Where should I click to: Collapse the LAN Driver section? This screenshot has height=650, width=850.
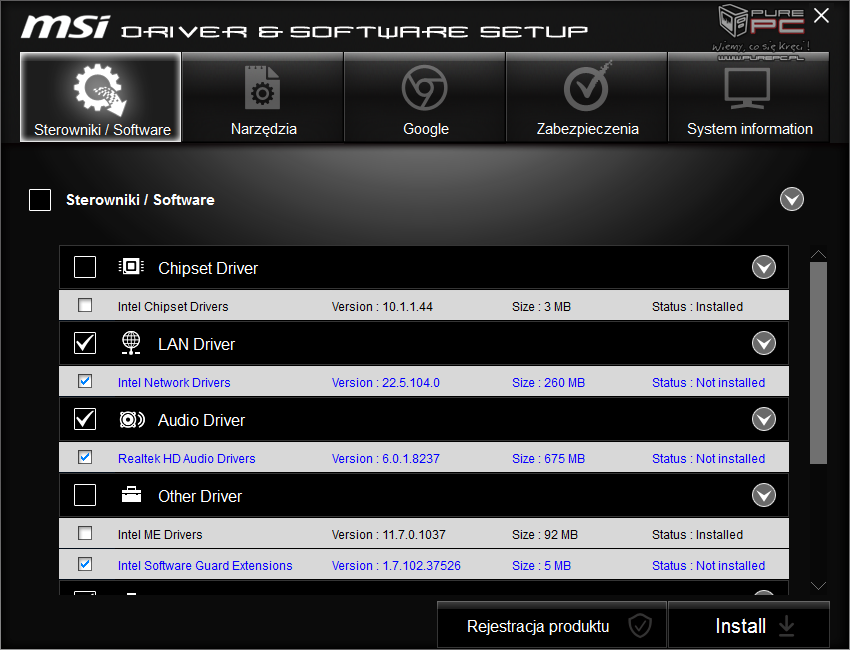[764, 343]
